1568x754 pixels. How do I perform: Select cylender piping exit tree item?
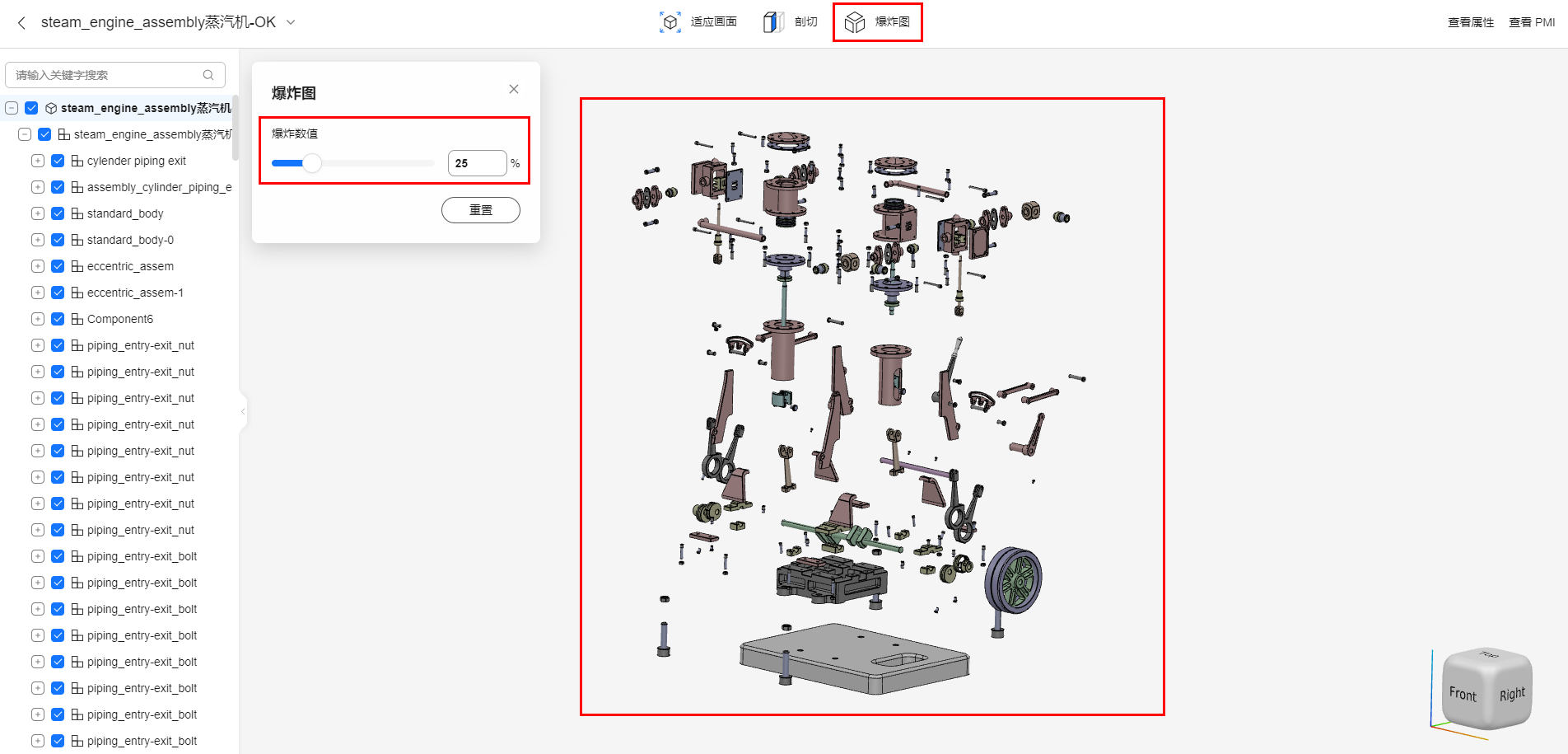click(137, 161)
